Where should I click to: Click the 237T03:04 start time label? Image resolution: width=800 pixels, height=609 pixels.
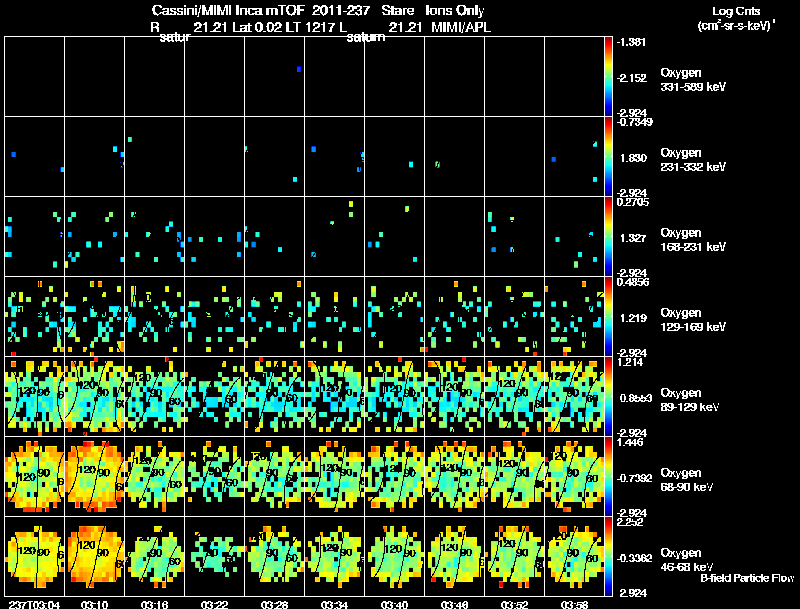coord(34,604)
